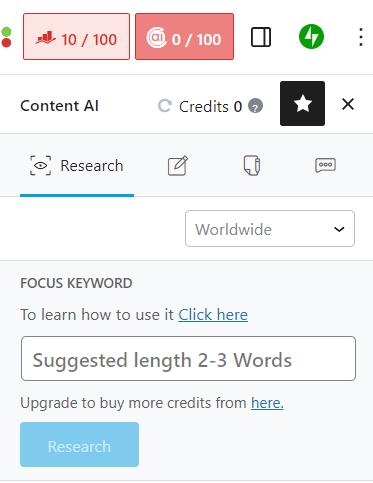The width and height of the screenshot is (373, 483).
Task: Click the green and red traffic light dots
Action: [6, 37]
